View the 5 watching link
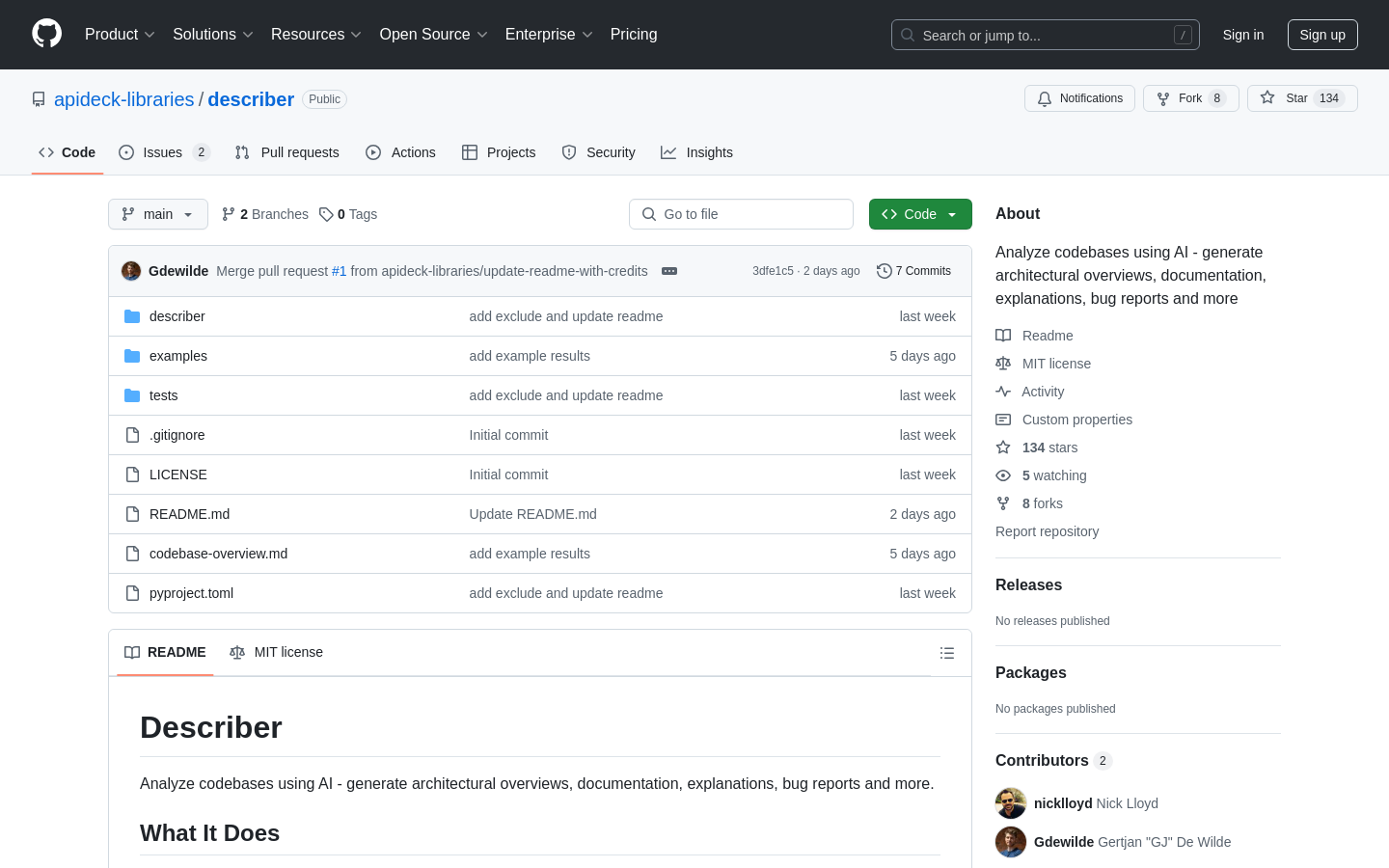 (x=1041, y=475)
